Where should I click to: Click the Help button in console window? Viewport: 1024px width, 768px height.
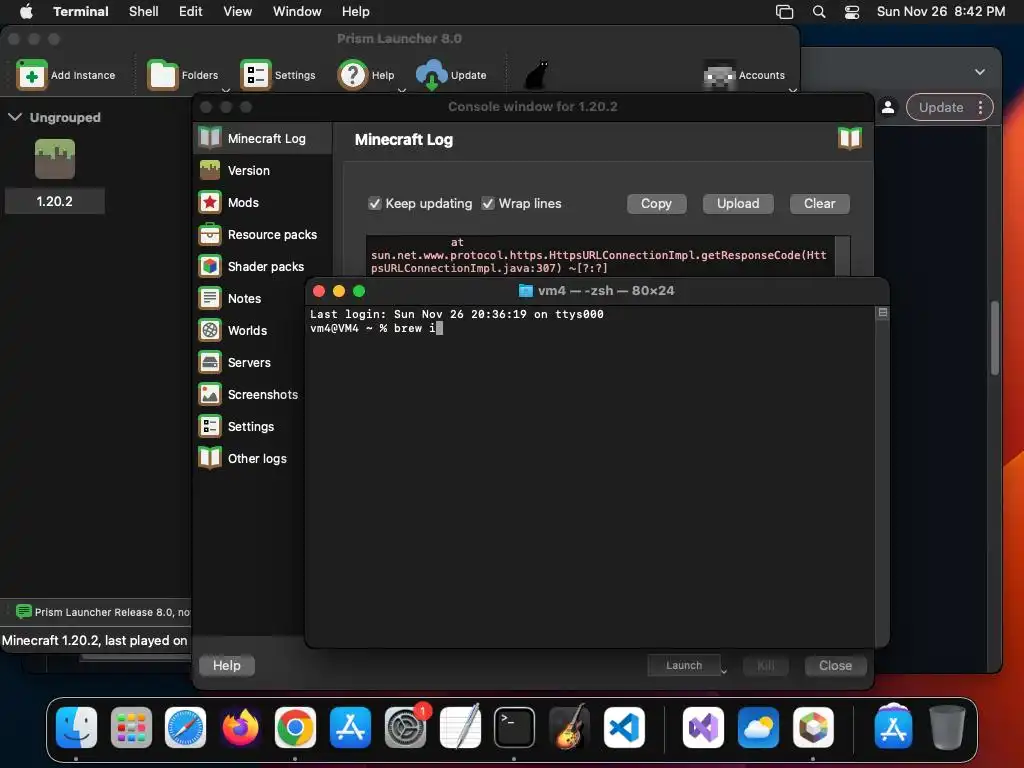coord(227,665)
